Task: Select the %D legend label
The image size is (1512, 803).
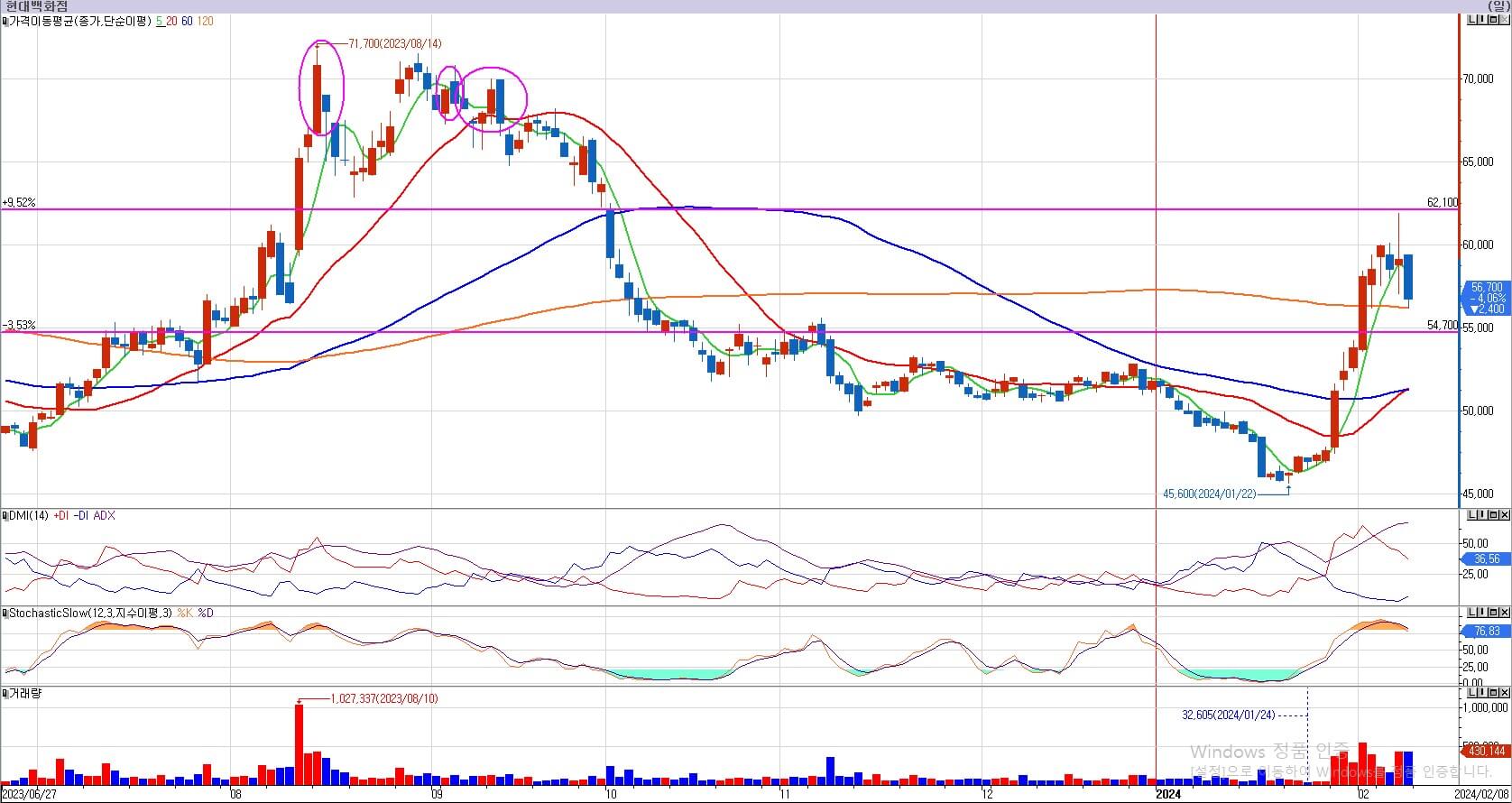Action: [206, 613]
